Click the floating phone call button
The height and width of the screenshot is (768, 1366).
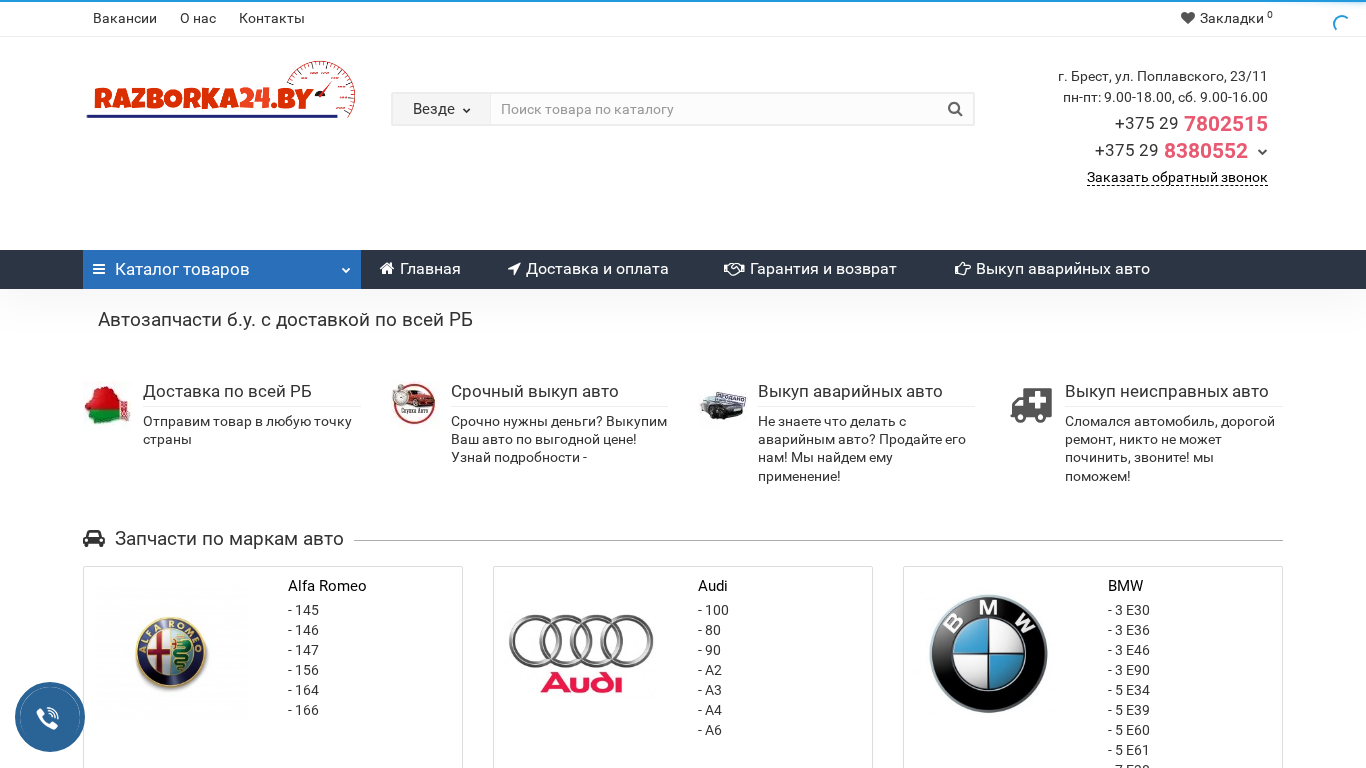(x=49, y=717)
